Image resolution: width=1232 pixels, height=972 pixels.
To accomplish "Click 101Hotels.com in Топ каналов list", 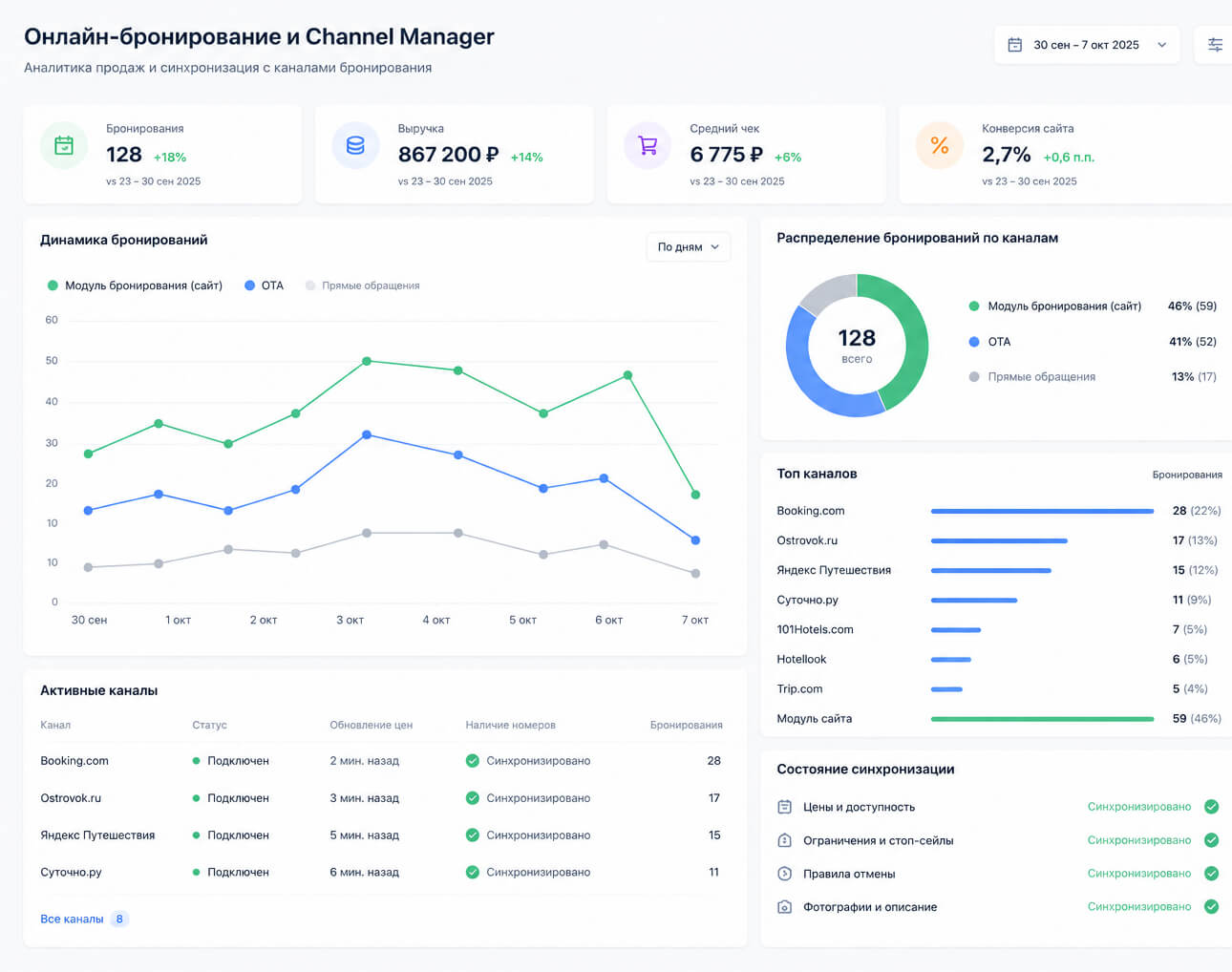I will (x=815, y=630).
